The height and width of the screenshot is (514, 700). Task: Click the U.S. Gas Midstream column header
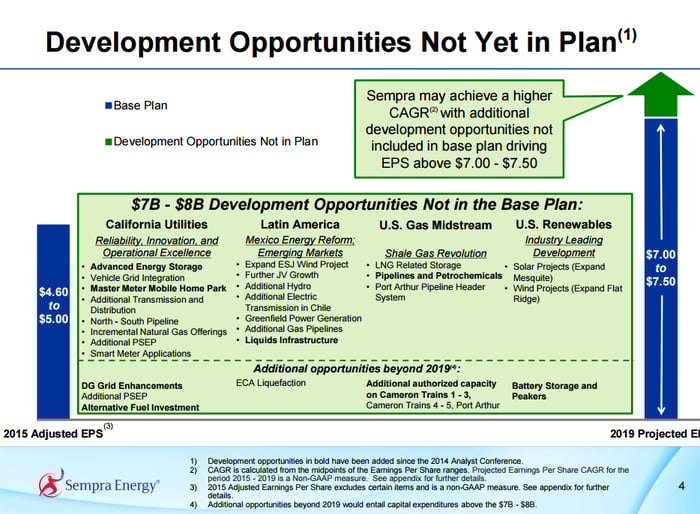pos(435,225)
